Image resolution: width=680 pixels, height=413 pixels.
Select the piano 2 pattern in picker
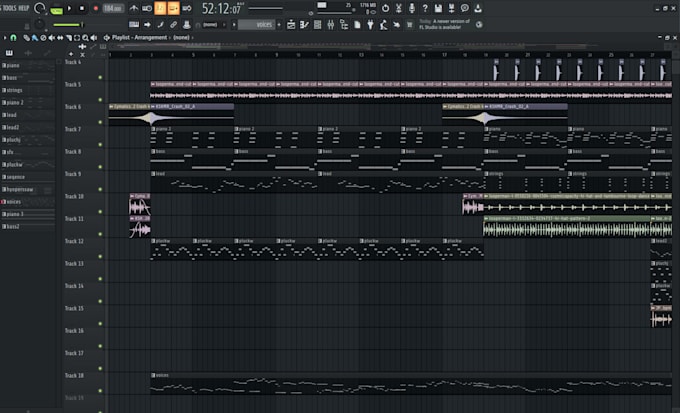coord(28,102)
